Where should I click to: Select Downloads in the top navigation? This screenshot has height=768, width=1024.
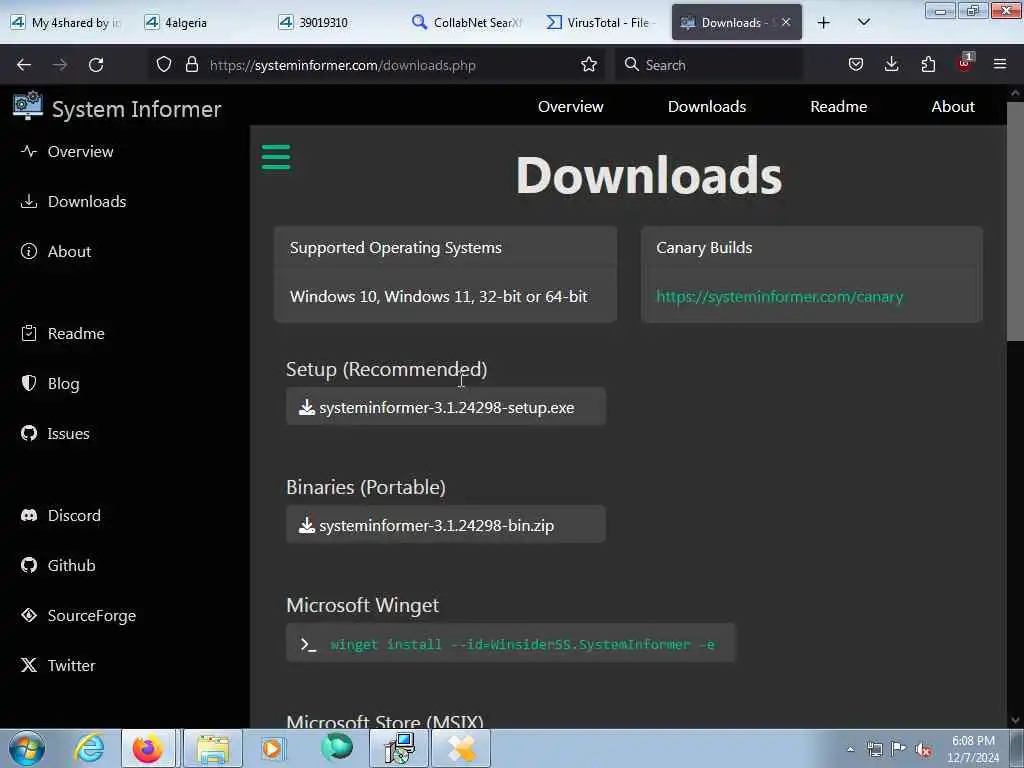click(x=707, y=106)
